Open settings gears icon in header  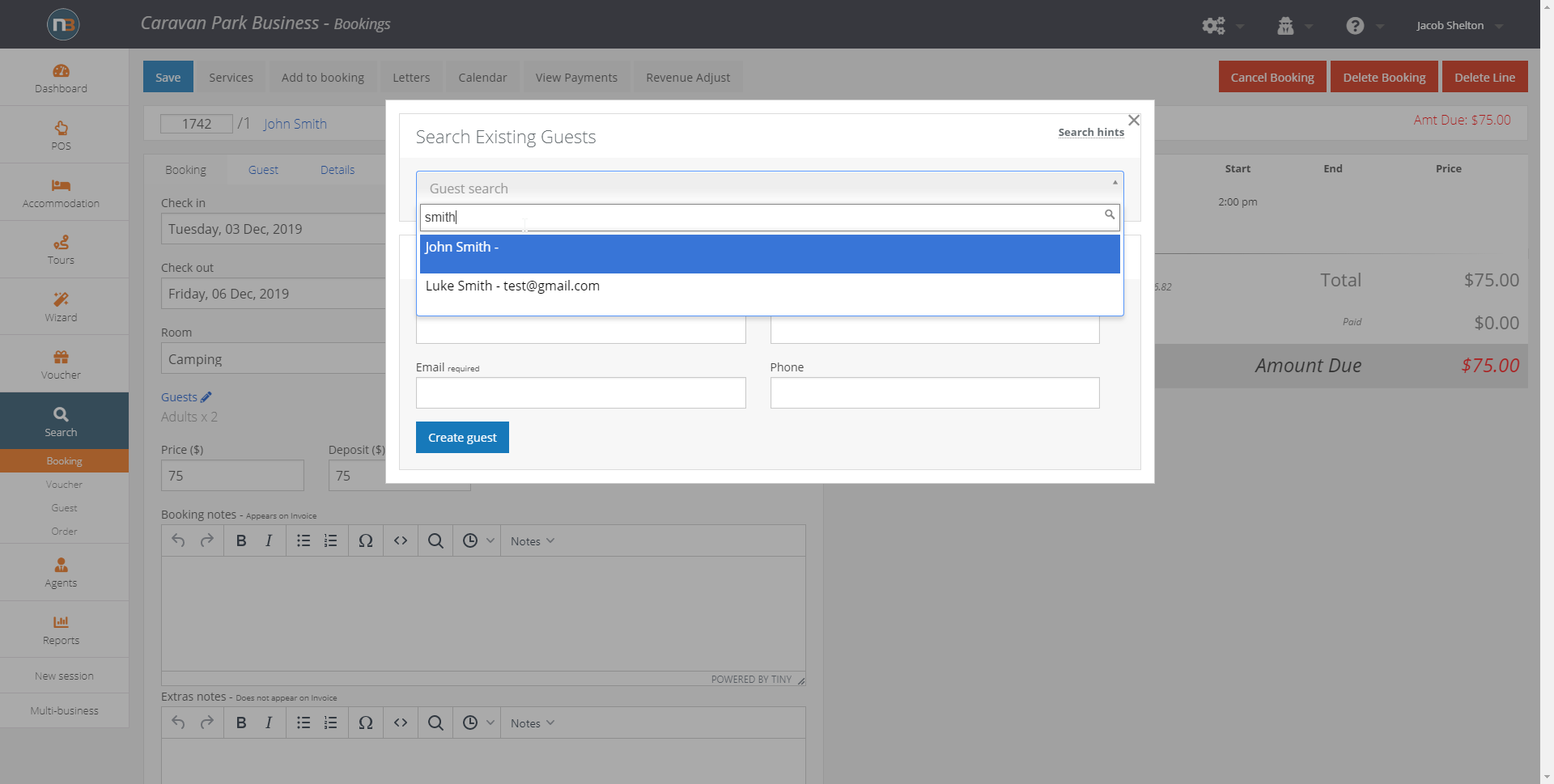[x=1213, y=26]
